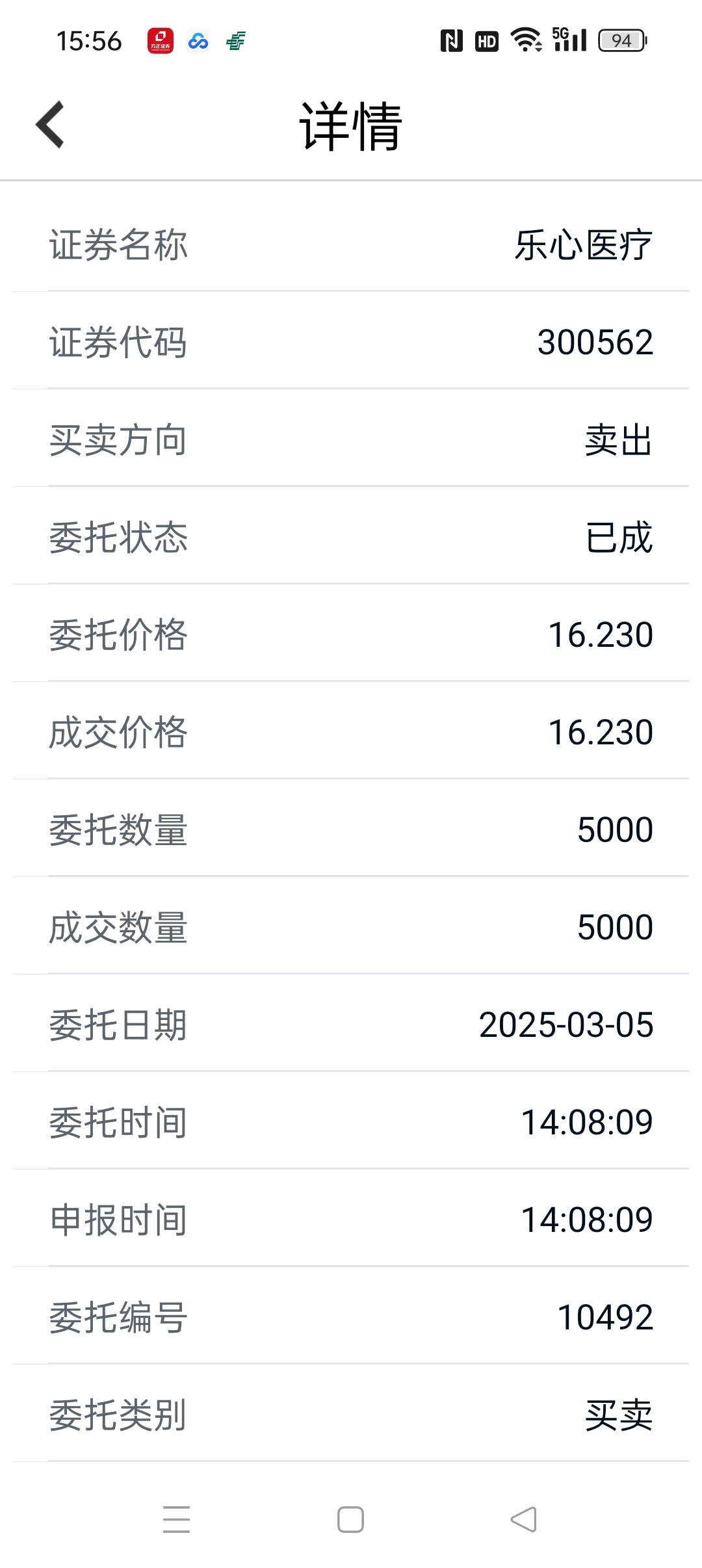The image size is (702, 1568).
Task: Tap the back arrow in the header
Action: click(x=50, y=124)
